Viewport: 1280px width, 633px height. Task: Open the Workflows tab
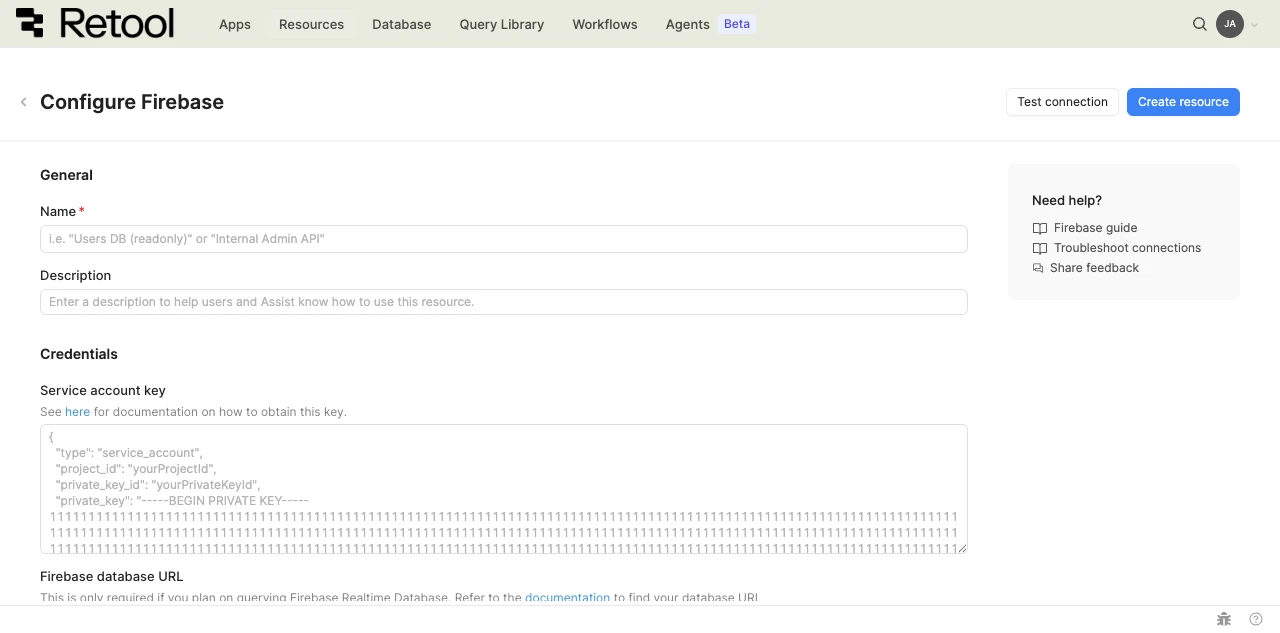605,24
